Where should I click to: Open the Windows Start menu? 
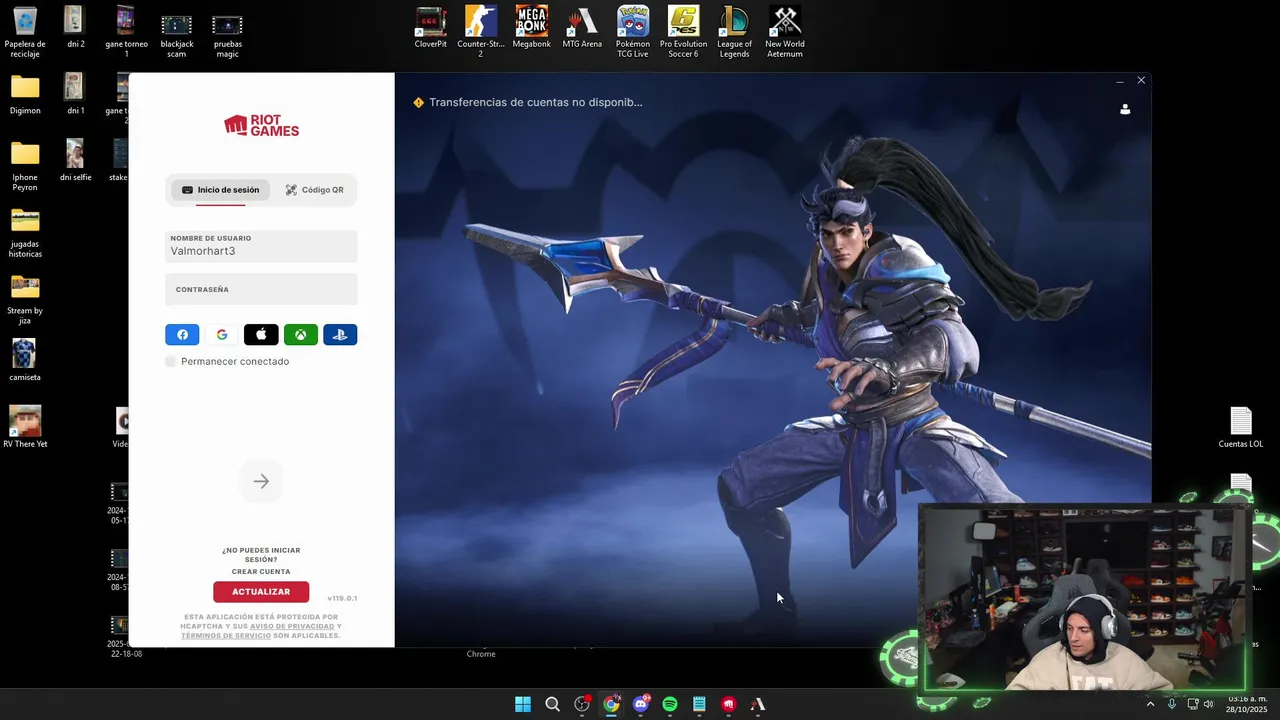tap(523, 704)
